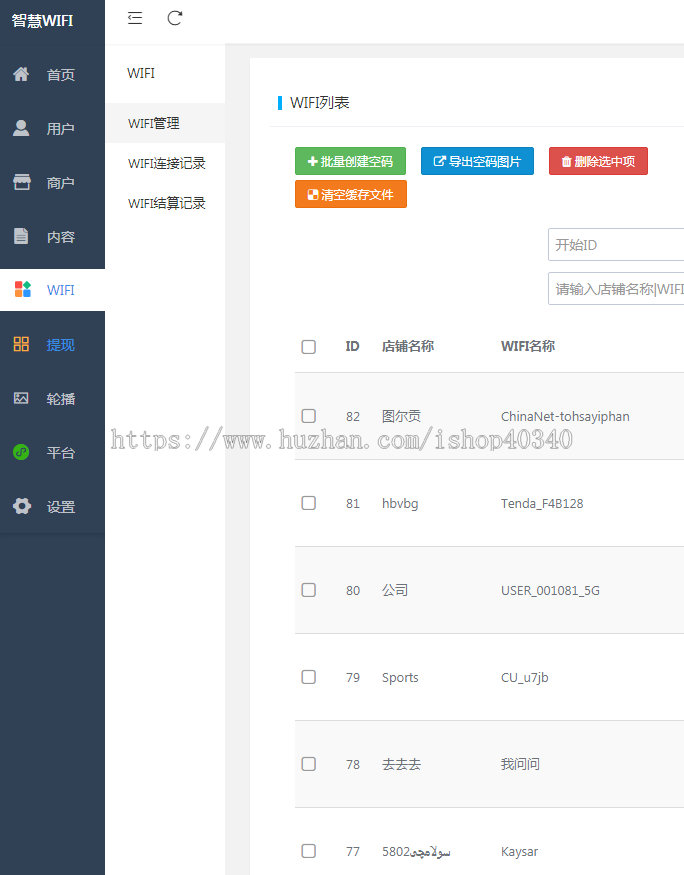
Task: Click the 店铺名称 column header
Action: click(x=408, y=347)
